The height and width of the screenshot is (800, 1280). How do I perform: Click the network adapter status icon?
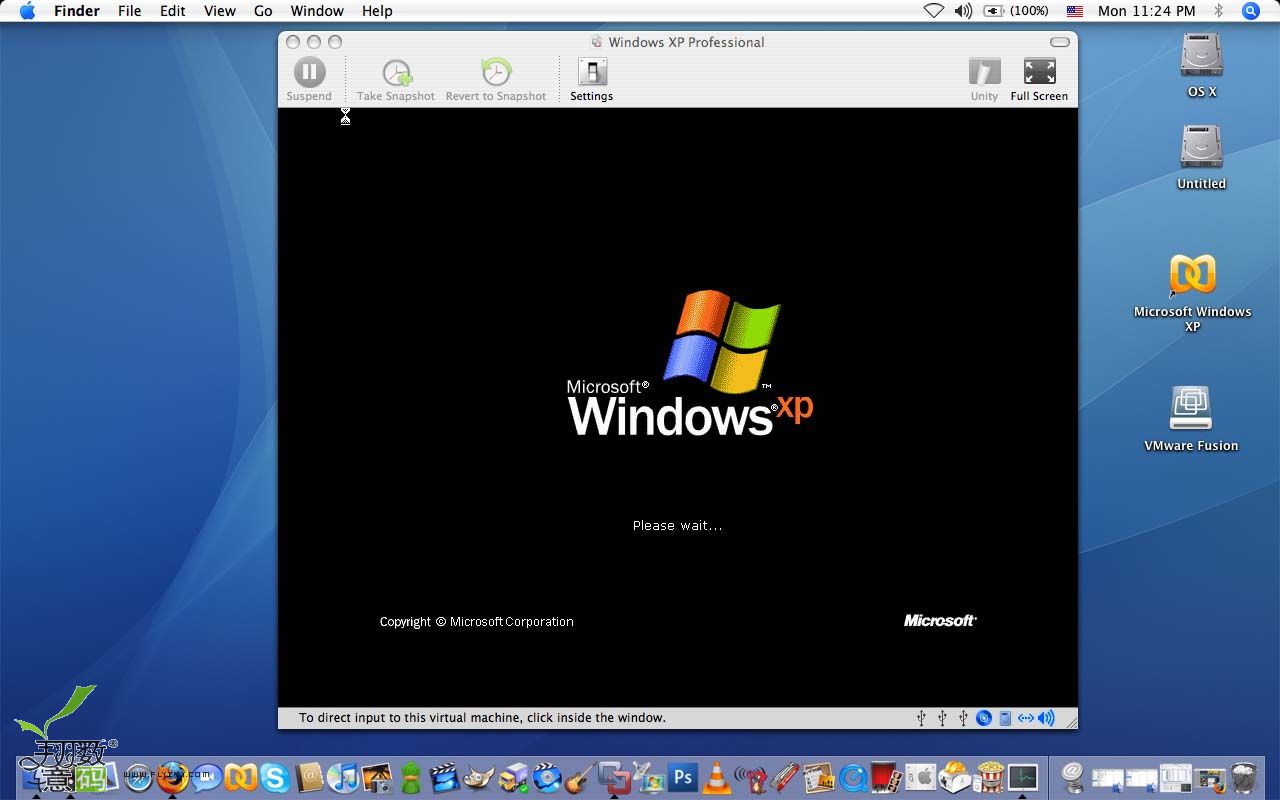pyautogui.click(x=1026, y=718)
